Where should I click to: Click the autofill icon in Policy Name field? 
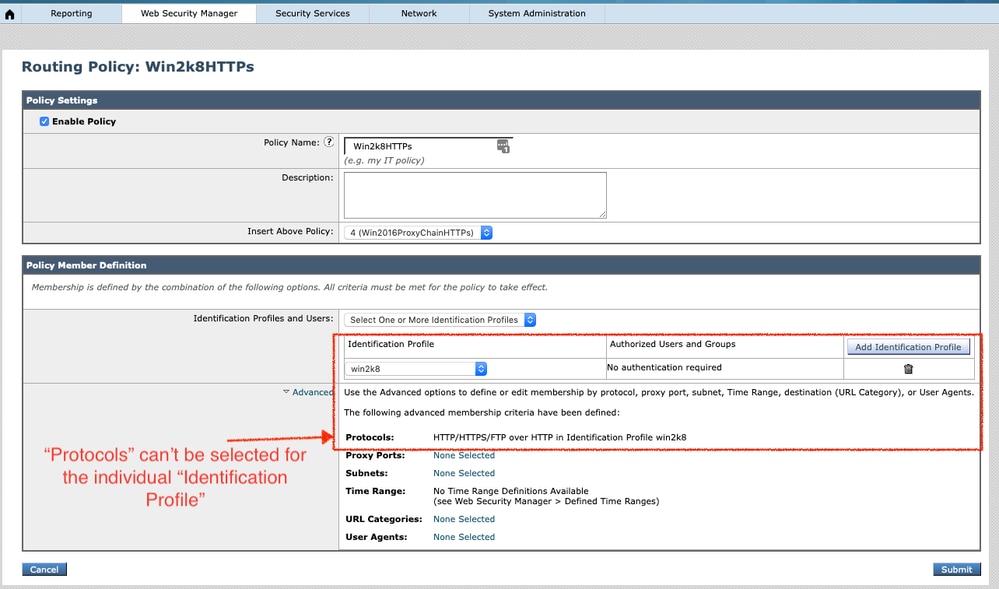(503, 147)
